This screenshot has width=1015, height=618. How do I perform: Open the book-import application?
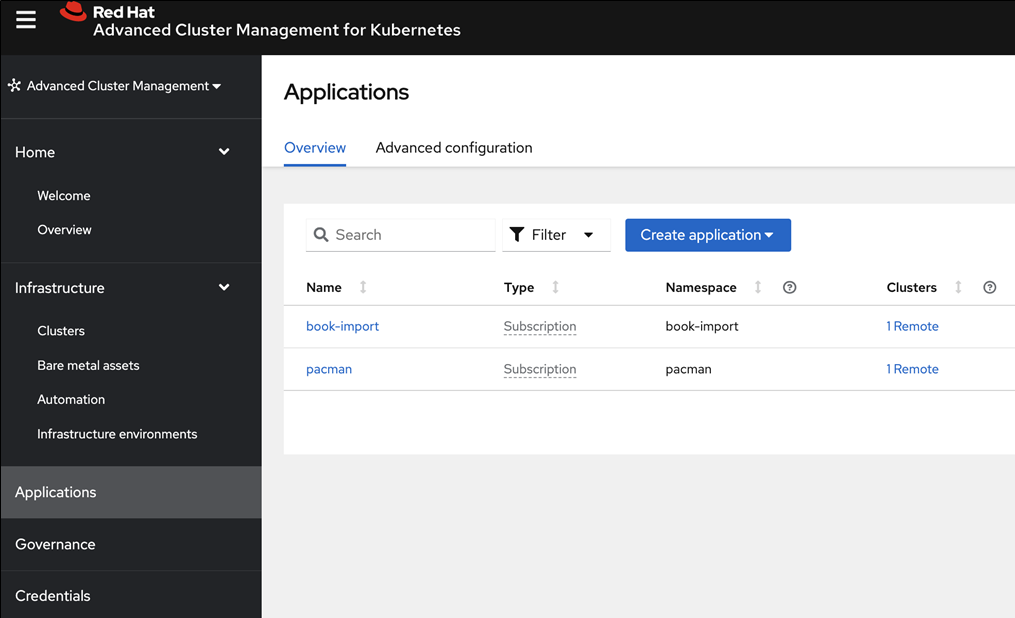point(342,326)
